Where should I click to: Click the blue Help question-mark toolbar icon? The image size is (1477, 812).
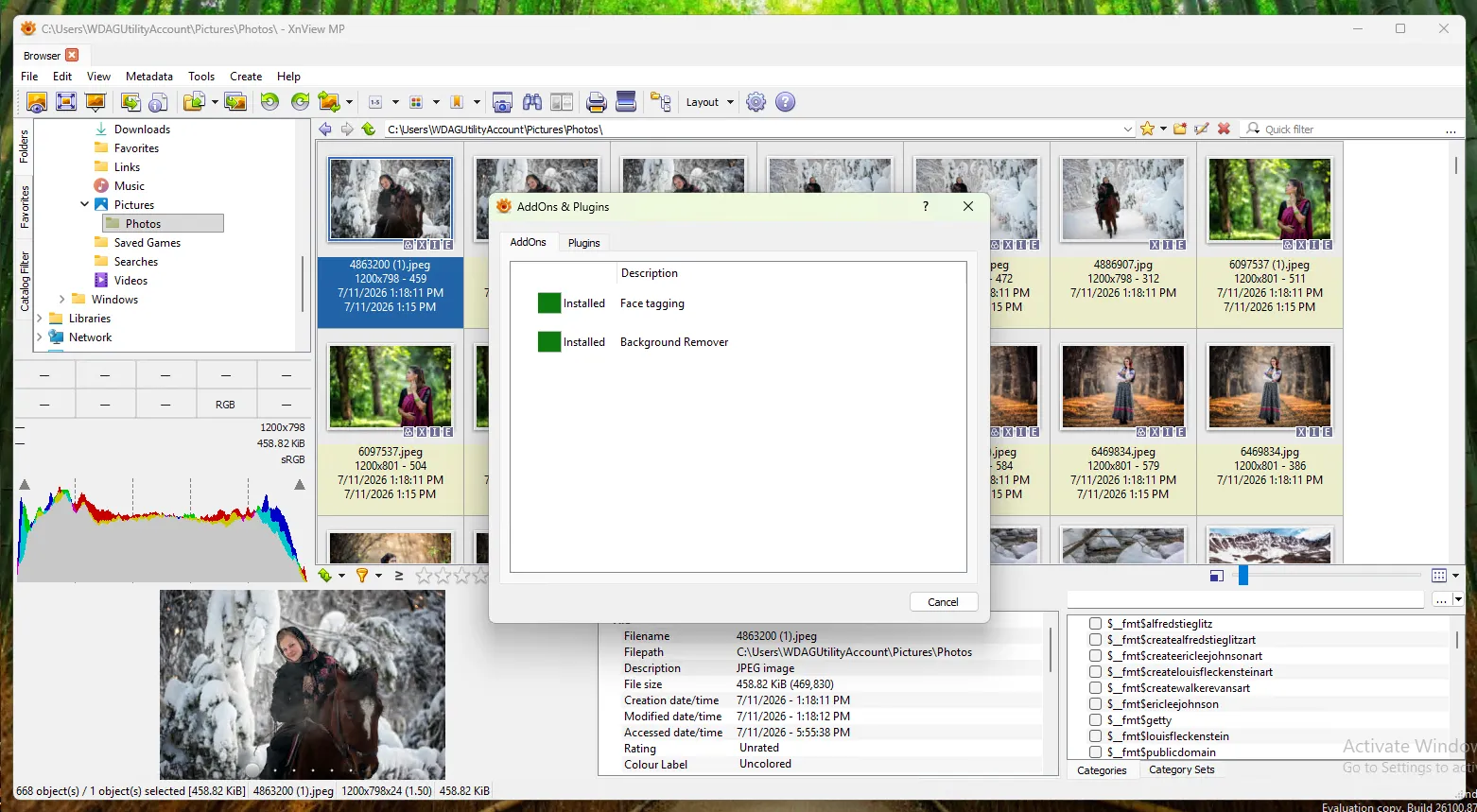coord(785,102)
